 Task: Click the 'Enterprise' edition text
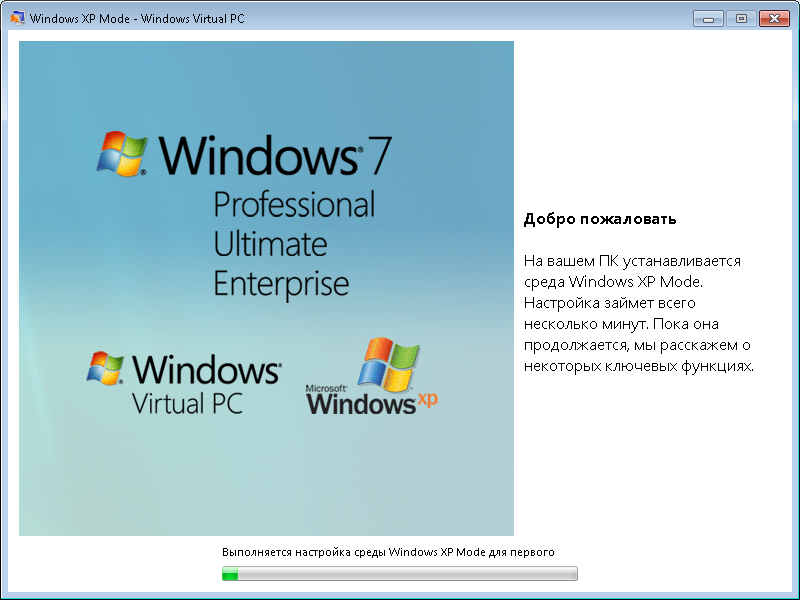click(x=281, y=284)
